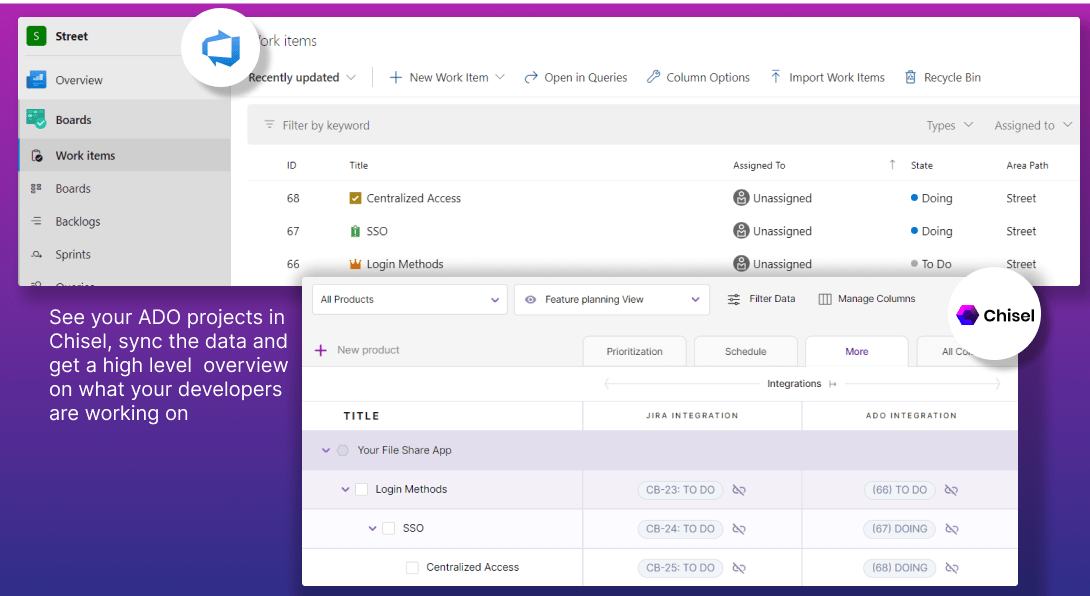Unlink the (66) TO DO ADO integration icon
1090x596 pixels.
(952, 490)
